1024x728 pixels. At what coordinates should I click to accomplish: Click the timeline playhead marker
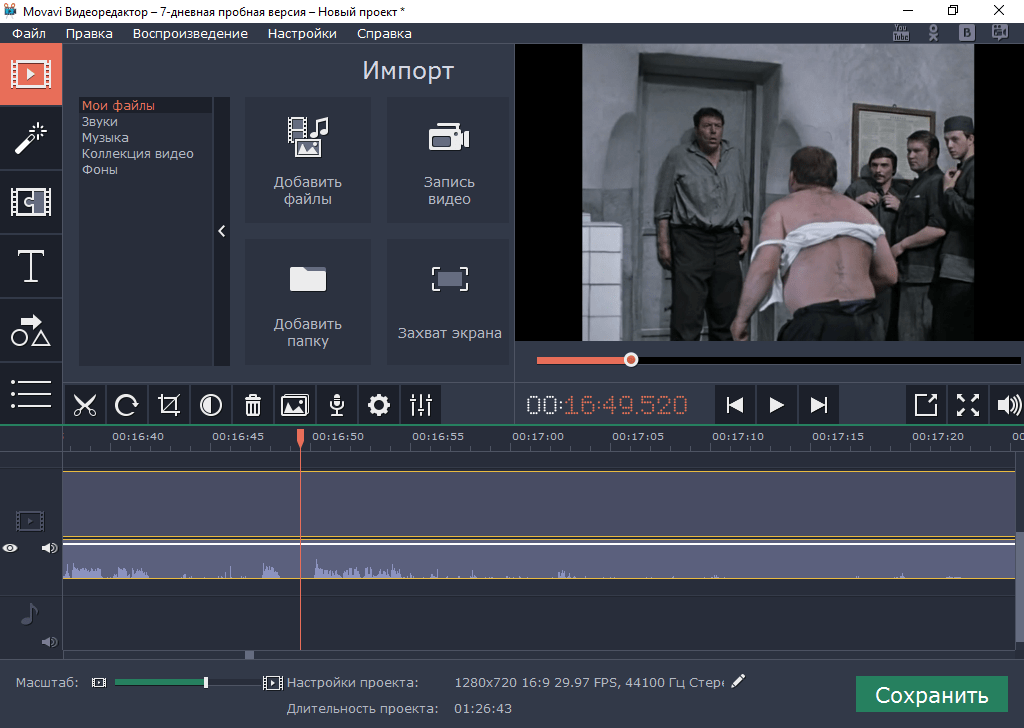300,436
